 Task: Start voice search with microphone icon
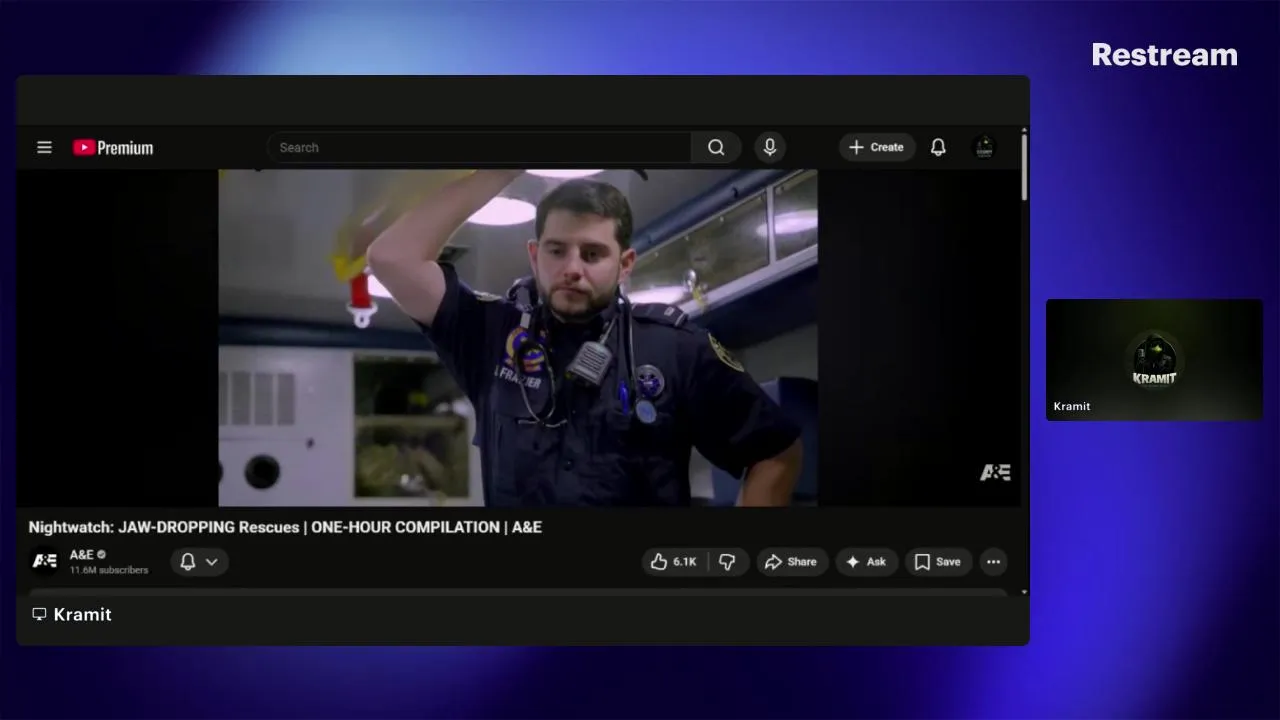(770, 147)
